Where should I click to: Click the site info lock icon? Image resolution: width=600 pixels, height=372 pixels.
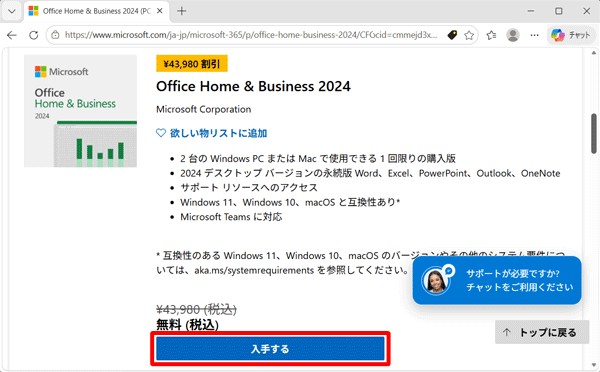tap(55, 35)
